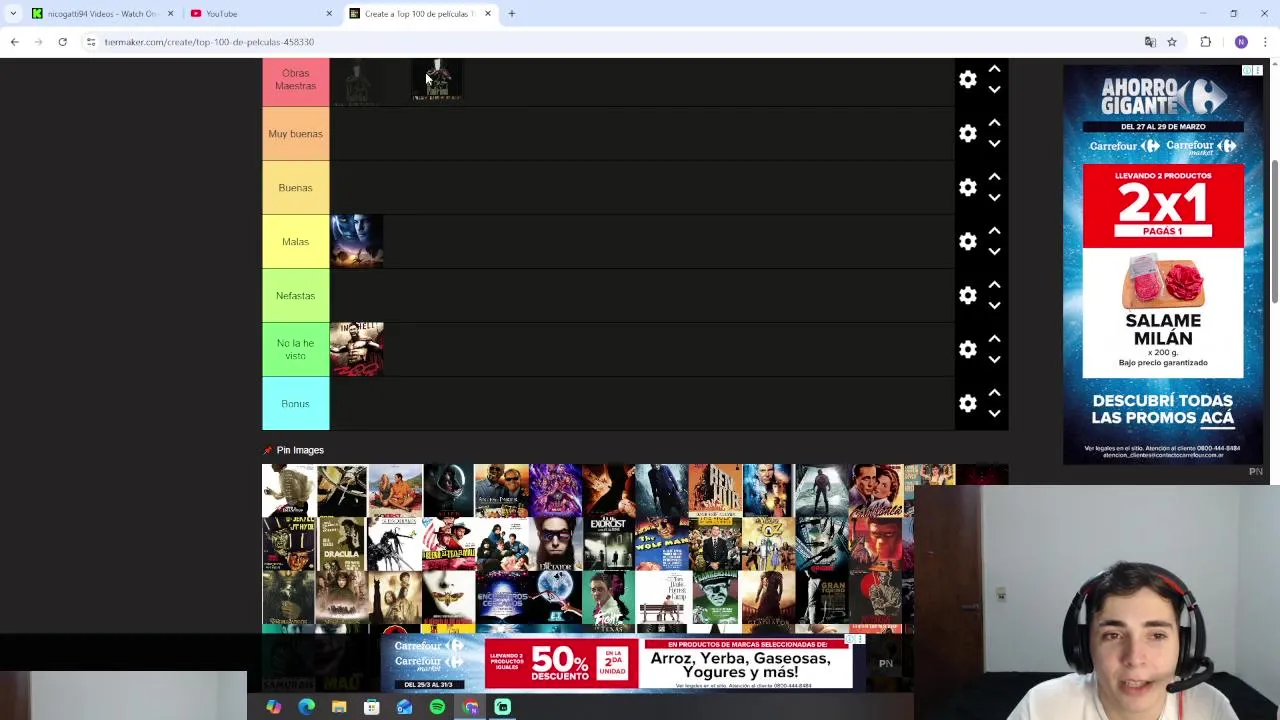Open Microsoft Store from the taskbar
1280x720 pixels.
click(372, 707)
